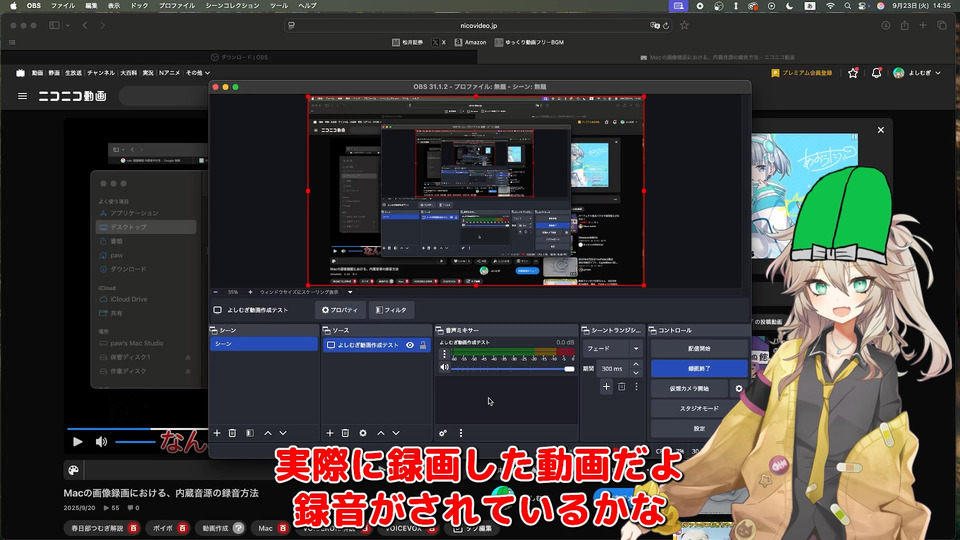Image resolution: width=960 pixels, height=540 pixels.
Task: Edit the 300 ms duration field
Action: (x=612, y=369)
